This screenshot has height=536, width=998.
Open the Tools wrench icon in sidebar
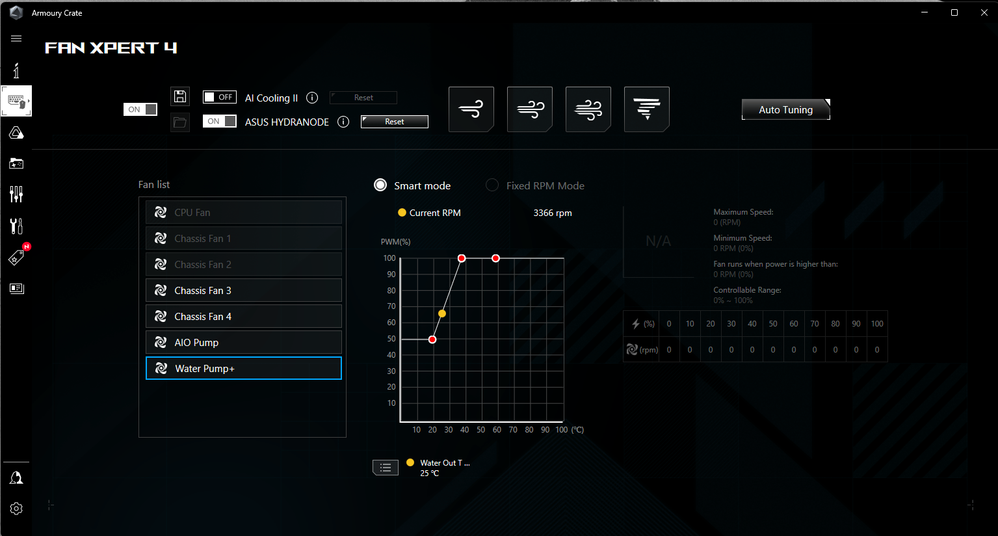point(16,225)
